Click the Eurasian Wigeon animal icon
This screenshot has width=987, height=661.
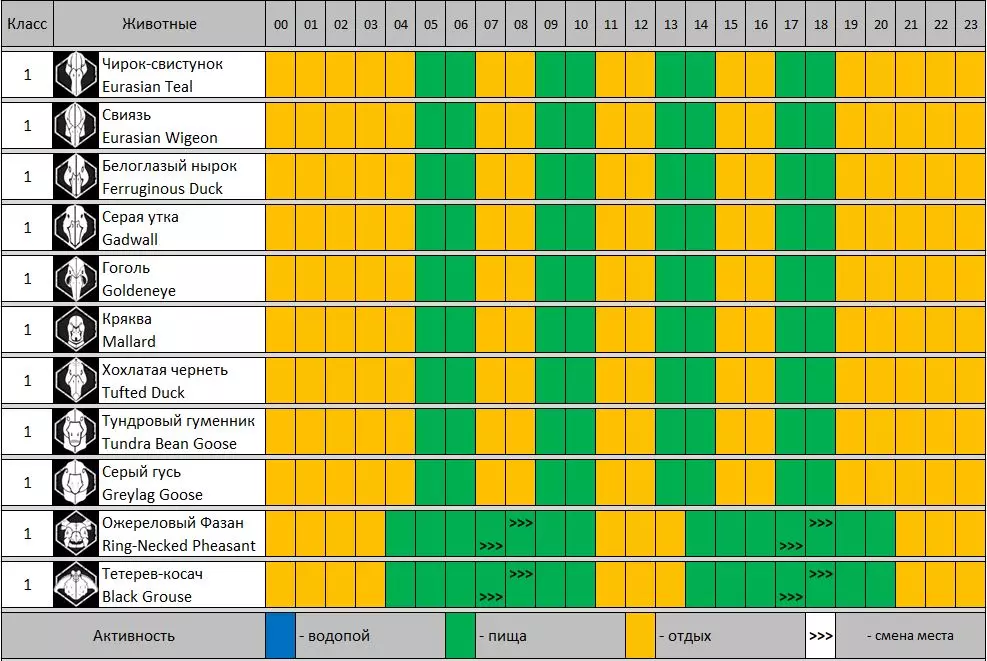pyautogui.click(x=76, y=125)
